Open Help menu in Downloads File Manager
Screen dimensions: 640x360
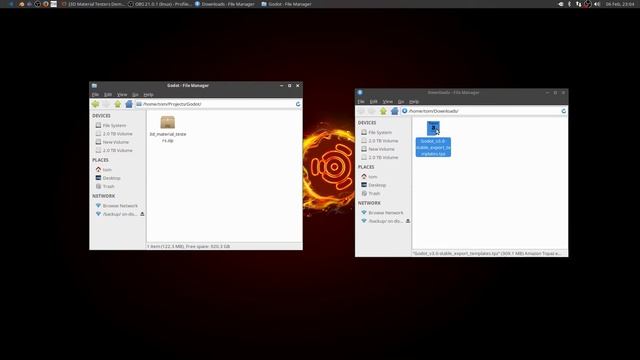tap(414, 102)
